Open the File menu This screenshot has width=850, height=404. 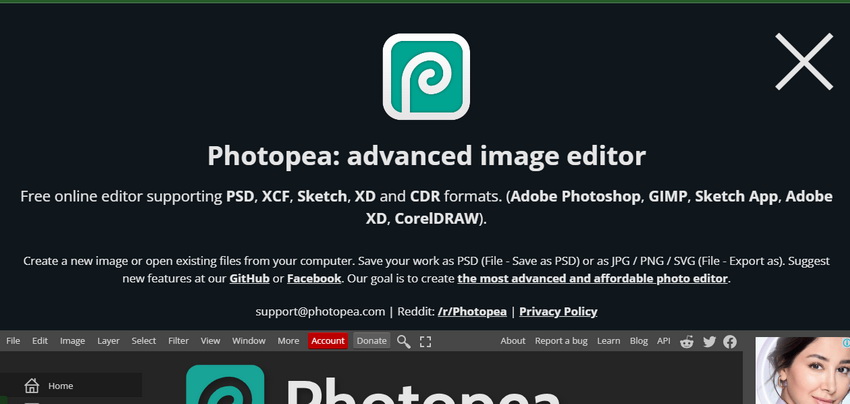pos(13,341)
